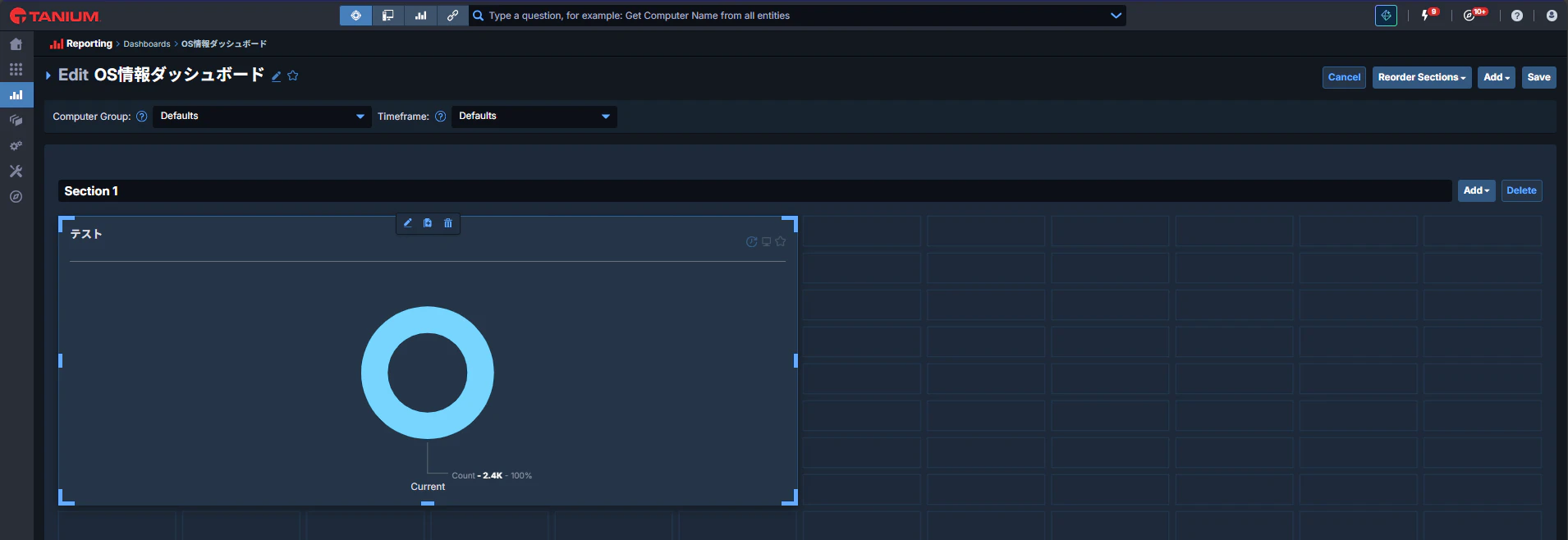1568x540 pixels.
Task: Open the compass notifications with badge 10+
Action: pos(1474,15)
